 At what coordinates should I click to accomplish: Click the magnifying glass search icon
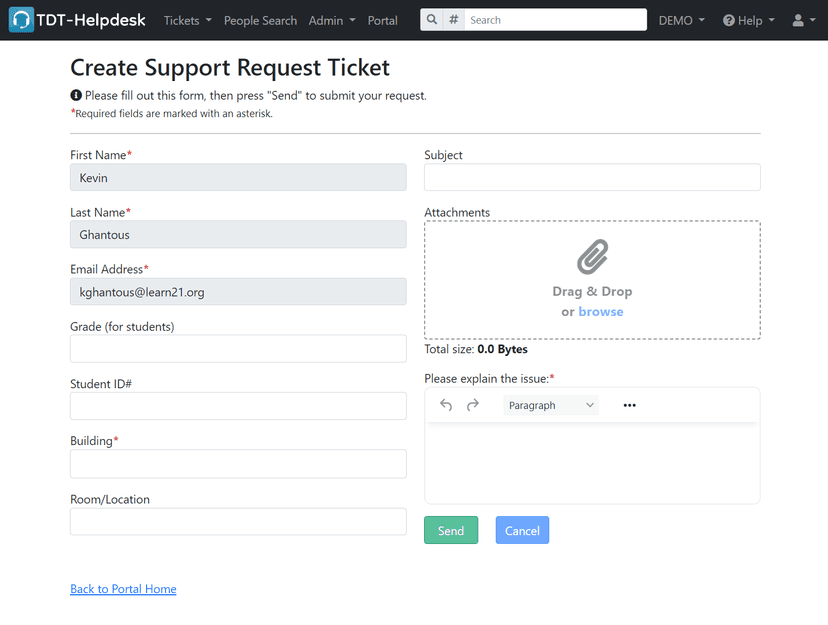click(x=431, y=20)
